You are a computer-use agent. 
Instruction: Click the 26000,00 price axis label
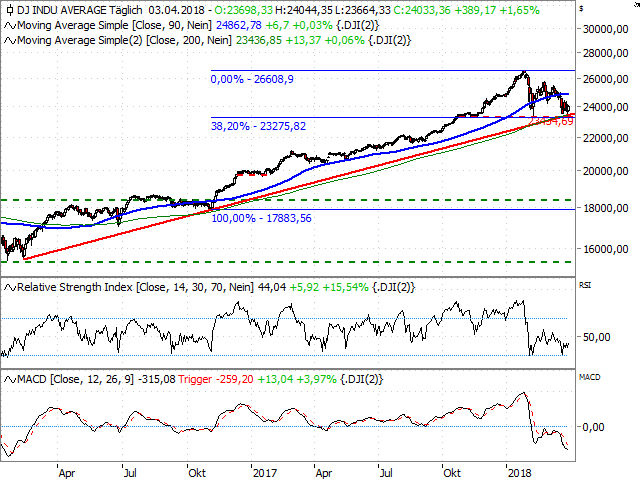[x=606, y=79]
